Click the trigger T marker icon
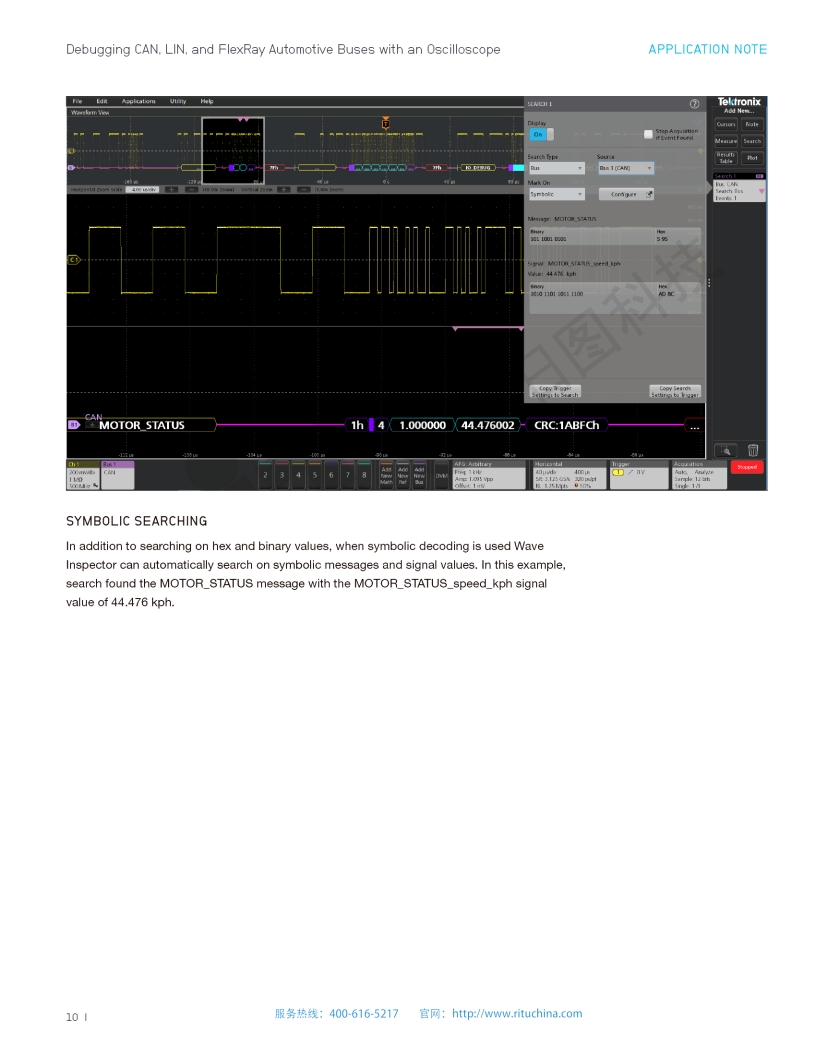The height and width of the screenshot is (1056, 816). coord(386,123)
